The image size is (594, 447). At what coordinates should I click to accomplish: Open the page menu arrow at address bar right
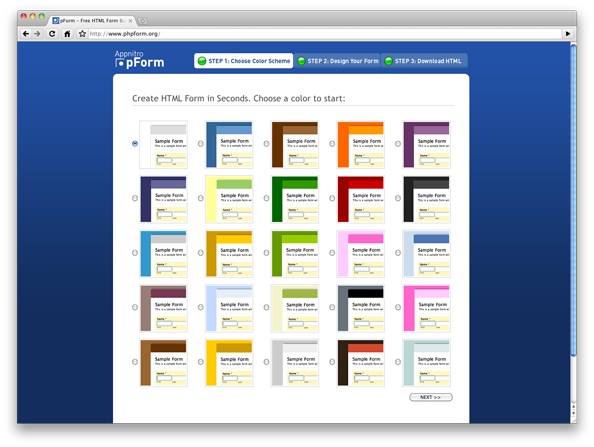click(567, 34)
